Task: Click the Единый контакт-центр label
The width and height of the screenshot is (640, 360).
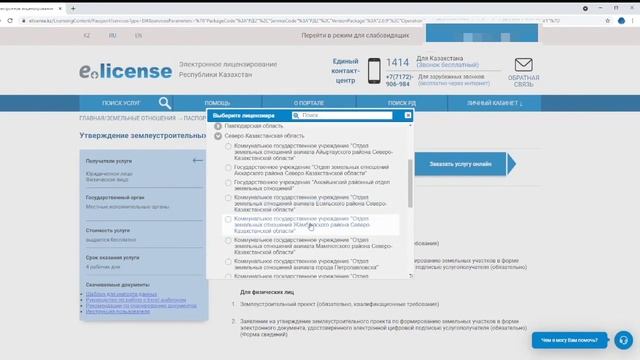Action: click(345, 71)
